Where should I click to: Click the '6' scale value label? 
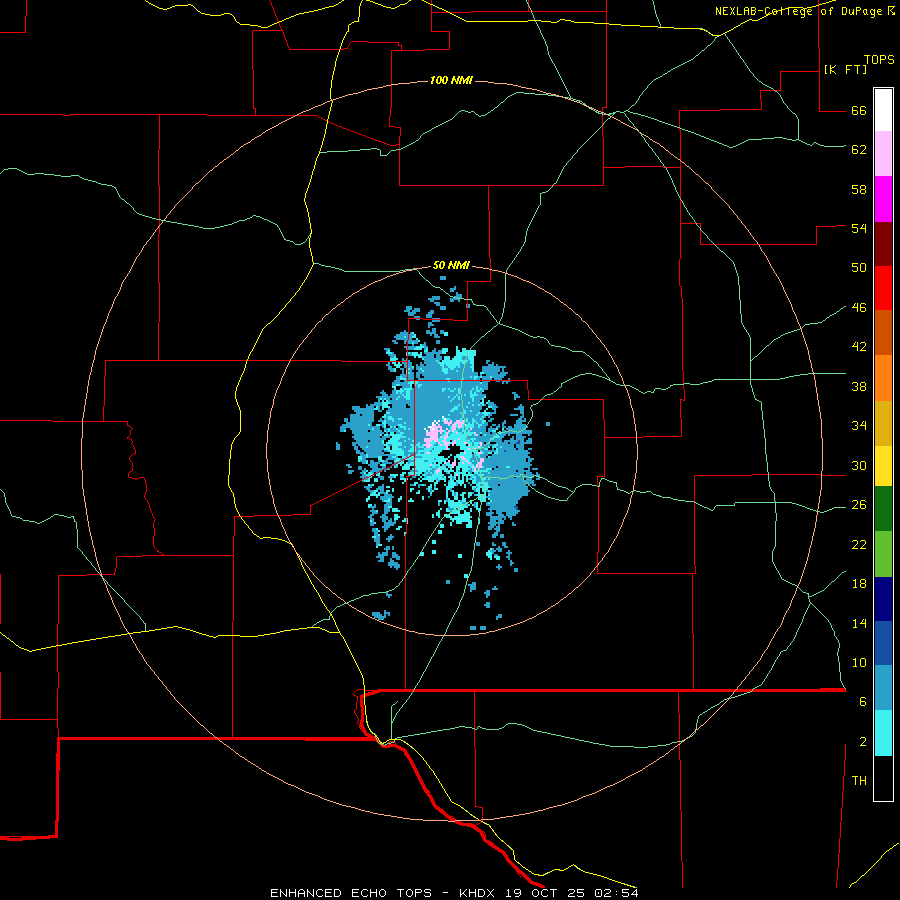[x=863, y=701]
